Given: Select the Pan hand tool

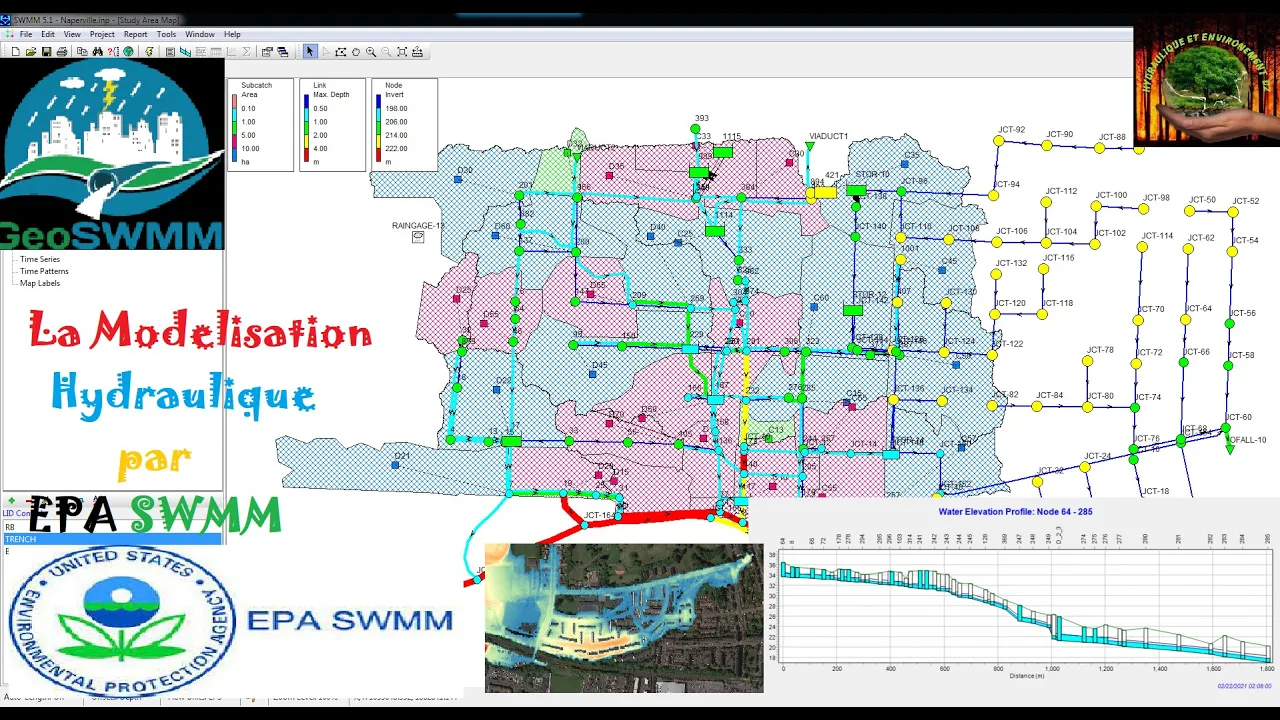Looking at the screenshot, I should [x=356, y=51].
